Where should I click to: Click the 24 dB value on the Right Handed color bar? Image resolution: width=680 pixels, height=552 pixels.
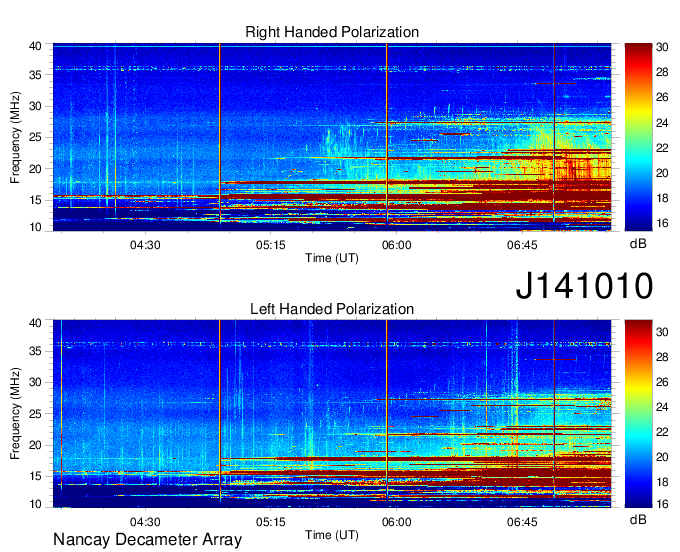pos(662,123)
